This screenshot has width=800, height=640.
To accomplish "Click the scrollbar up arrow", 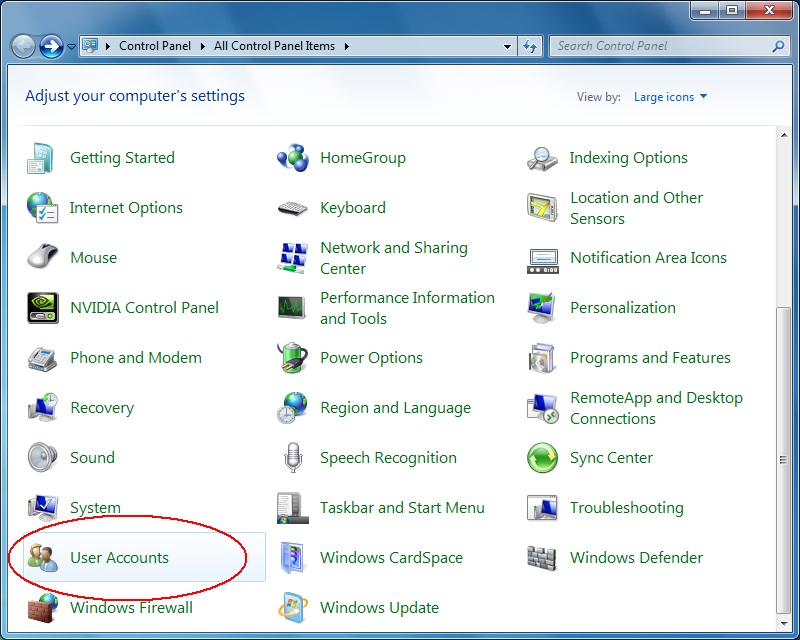I will click(x=784, y=135).
